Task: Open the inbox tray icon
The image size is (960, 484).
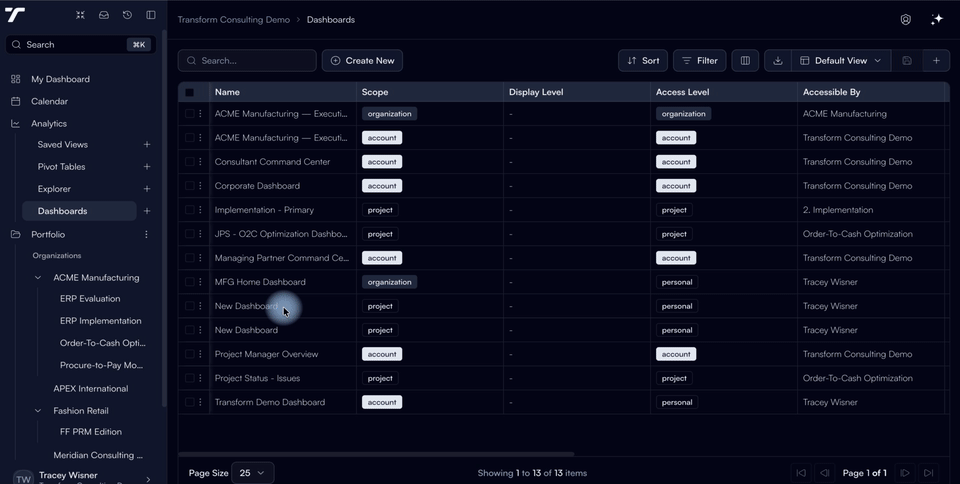Action: (x=103, y=15)
